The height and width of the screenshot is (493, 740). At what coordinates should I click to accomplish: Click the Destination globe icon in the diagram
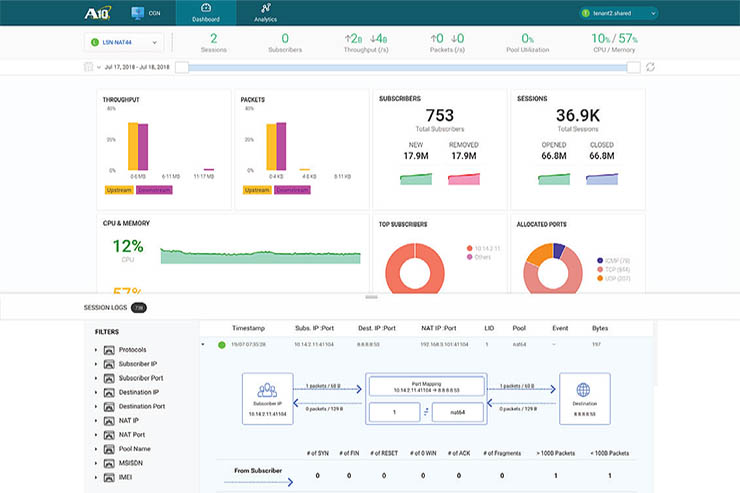(584, 391)
